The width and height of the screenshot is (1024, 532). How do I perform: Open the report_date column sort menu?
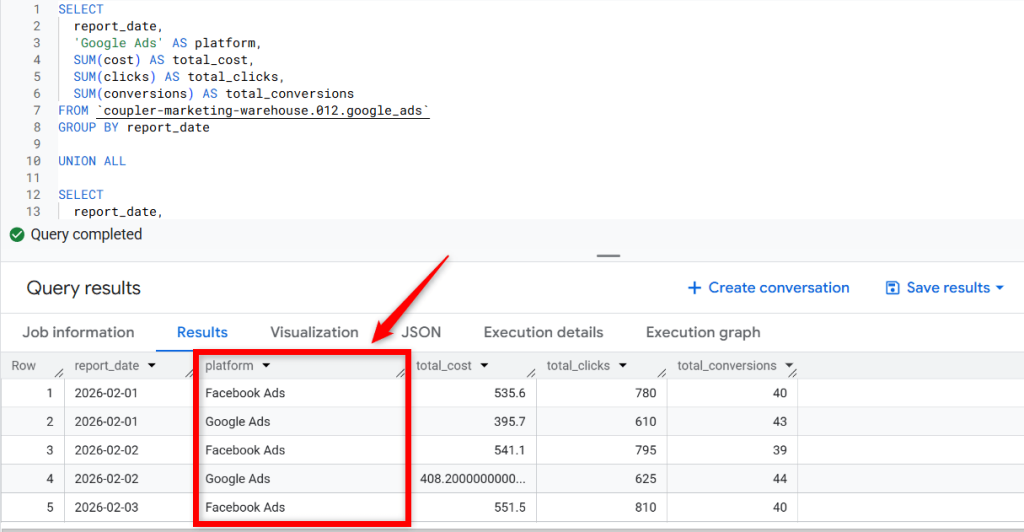[152, 366]
